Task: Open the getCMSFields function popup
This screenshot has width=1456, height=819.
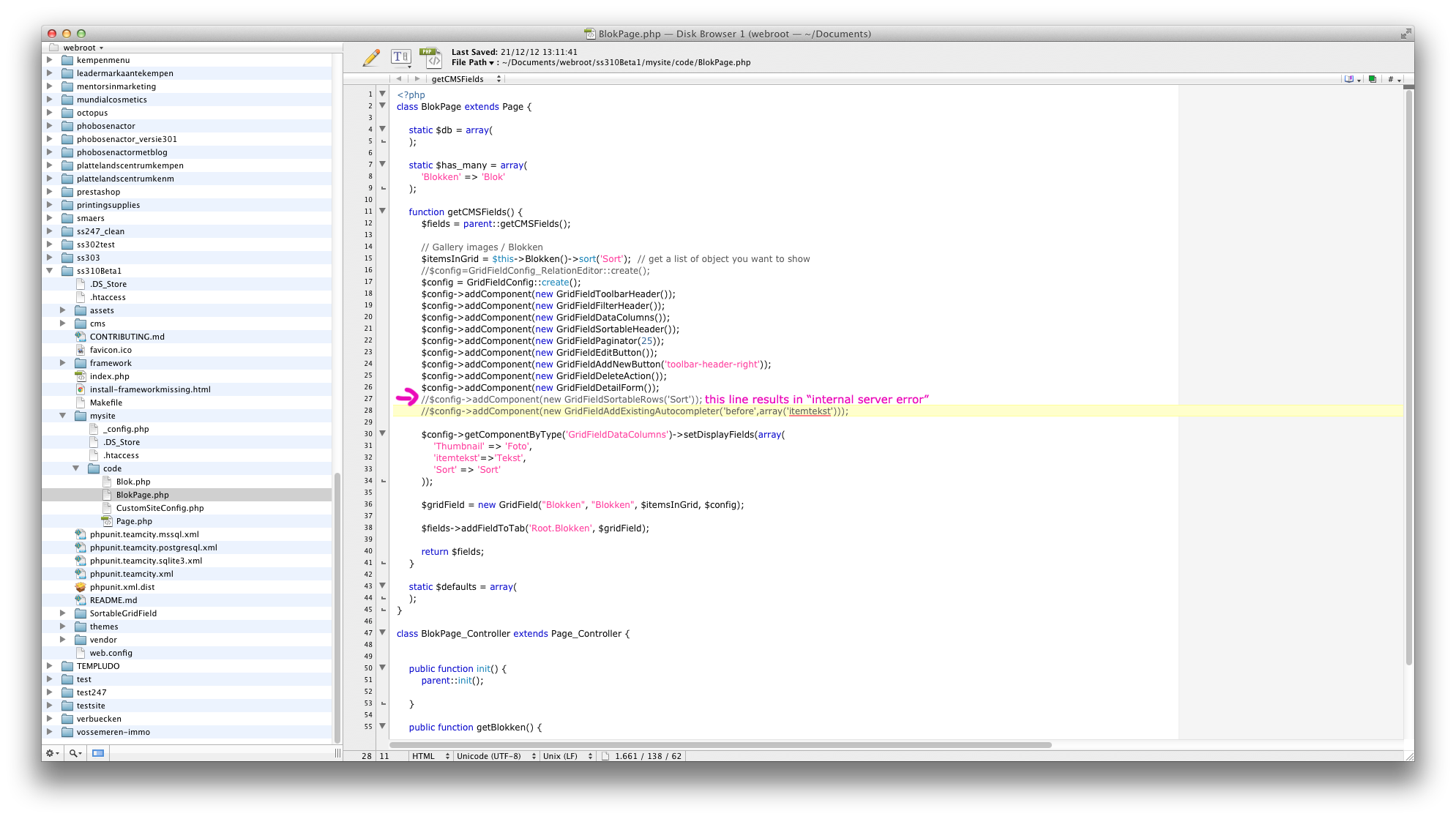Action: 466,79
